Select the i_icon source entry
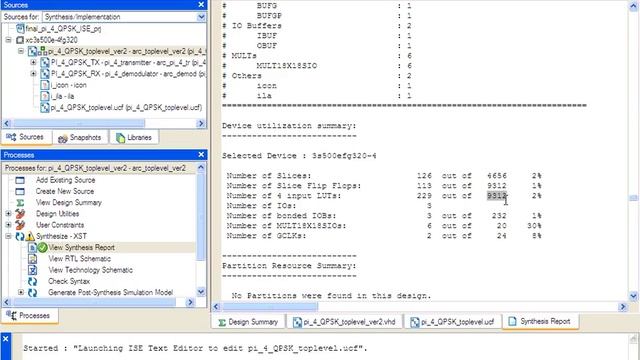Image resolution: width=640 pixels, height=360 pixels. [x=69, y=85]
